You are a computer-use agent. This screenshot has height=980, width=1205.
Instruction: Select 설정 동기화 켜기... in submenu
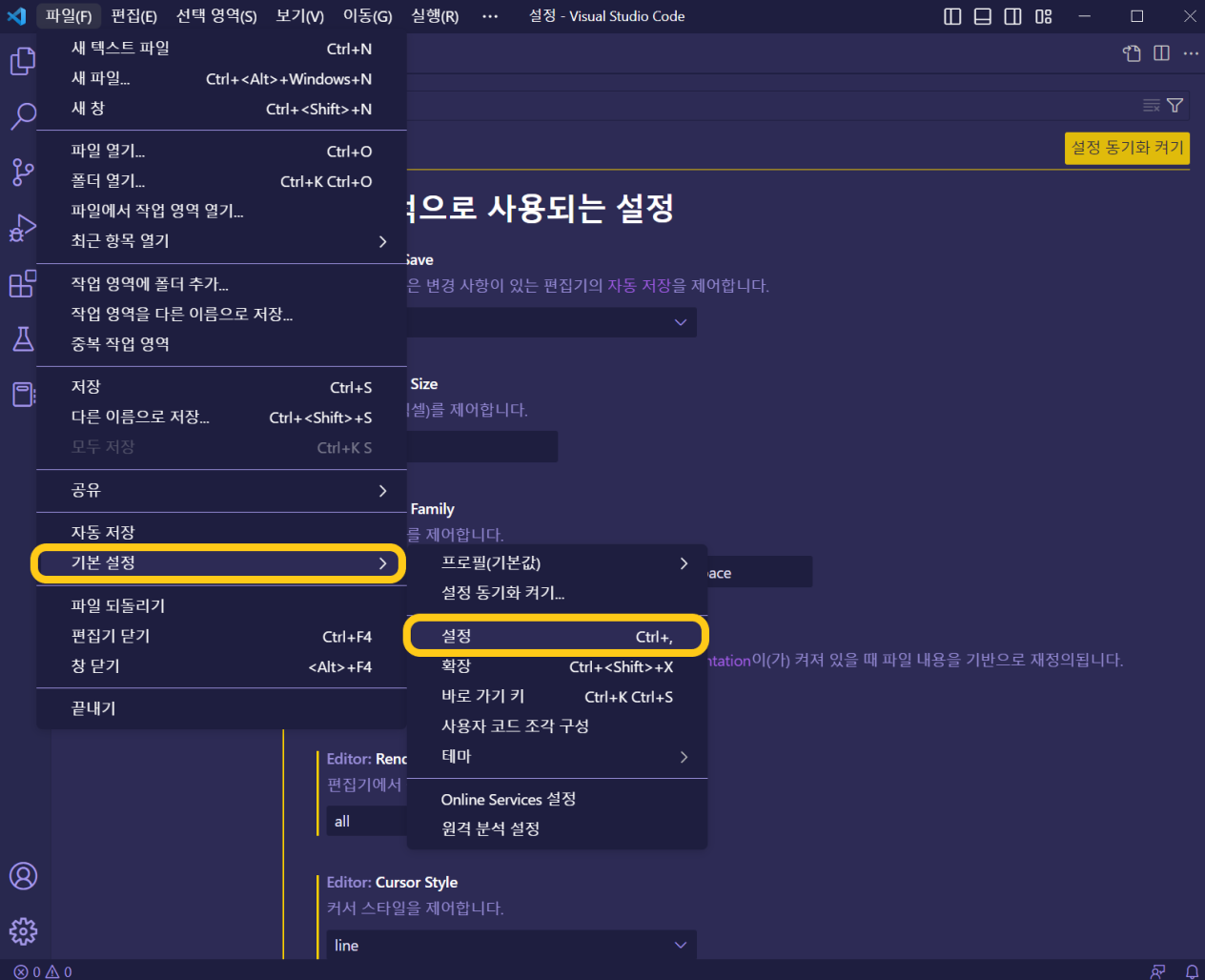[558, 593]
